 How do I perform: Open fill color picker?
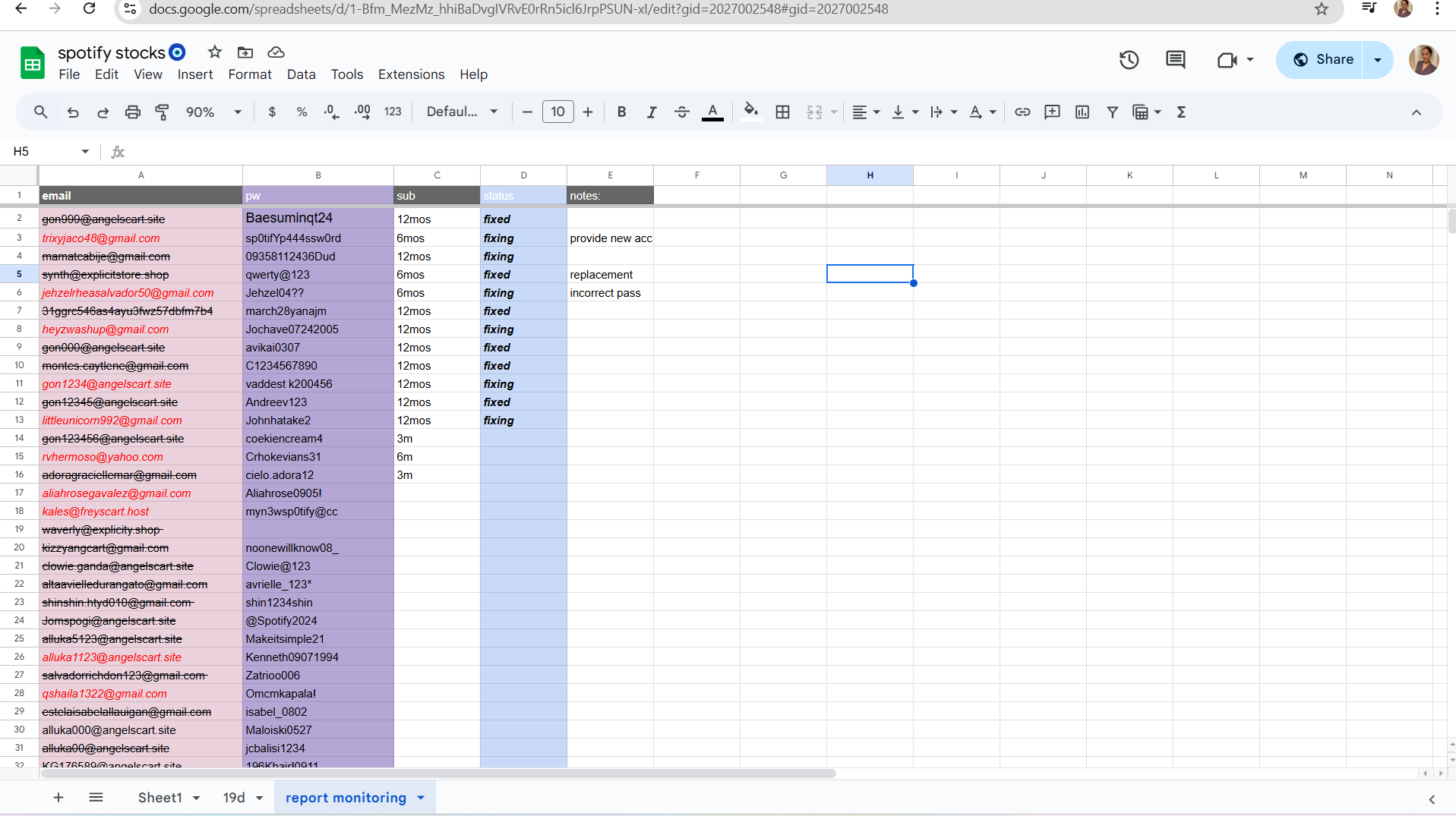click(751, 112)
